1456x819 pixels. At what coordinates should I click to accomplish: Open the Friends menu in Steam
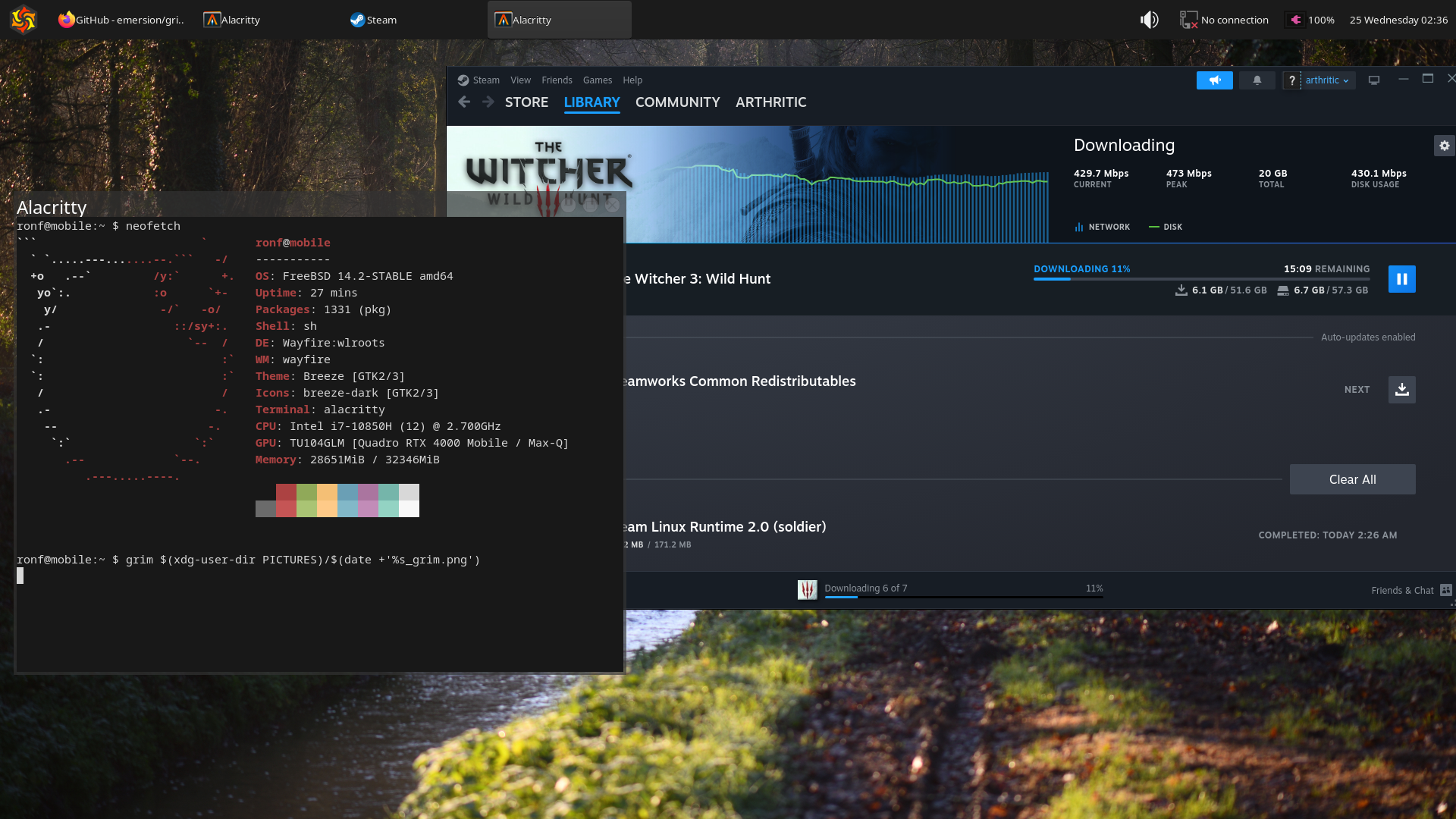pos(557,80)
